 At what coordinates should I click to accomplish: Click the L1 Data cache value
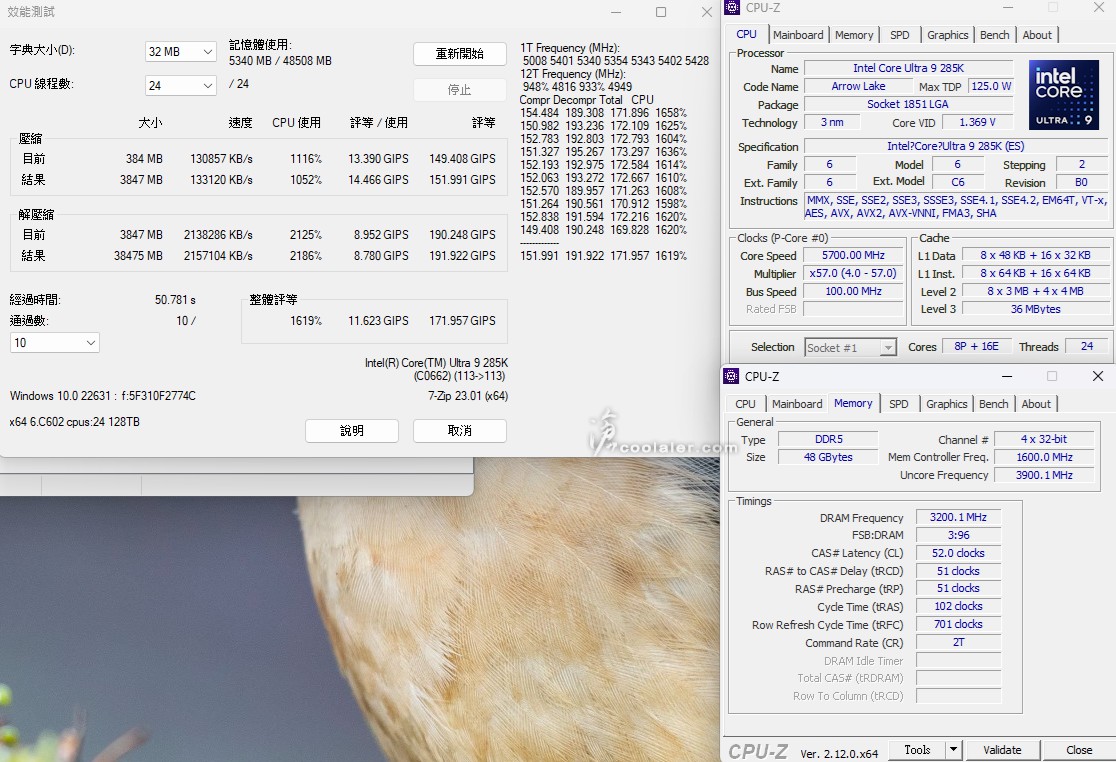(x=1035, y=255)
